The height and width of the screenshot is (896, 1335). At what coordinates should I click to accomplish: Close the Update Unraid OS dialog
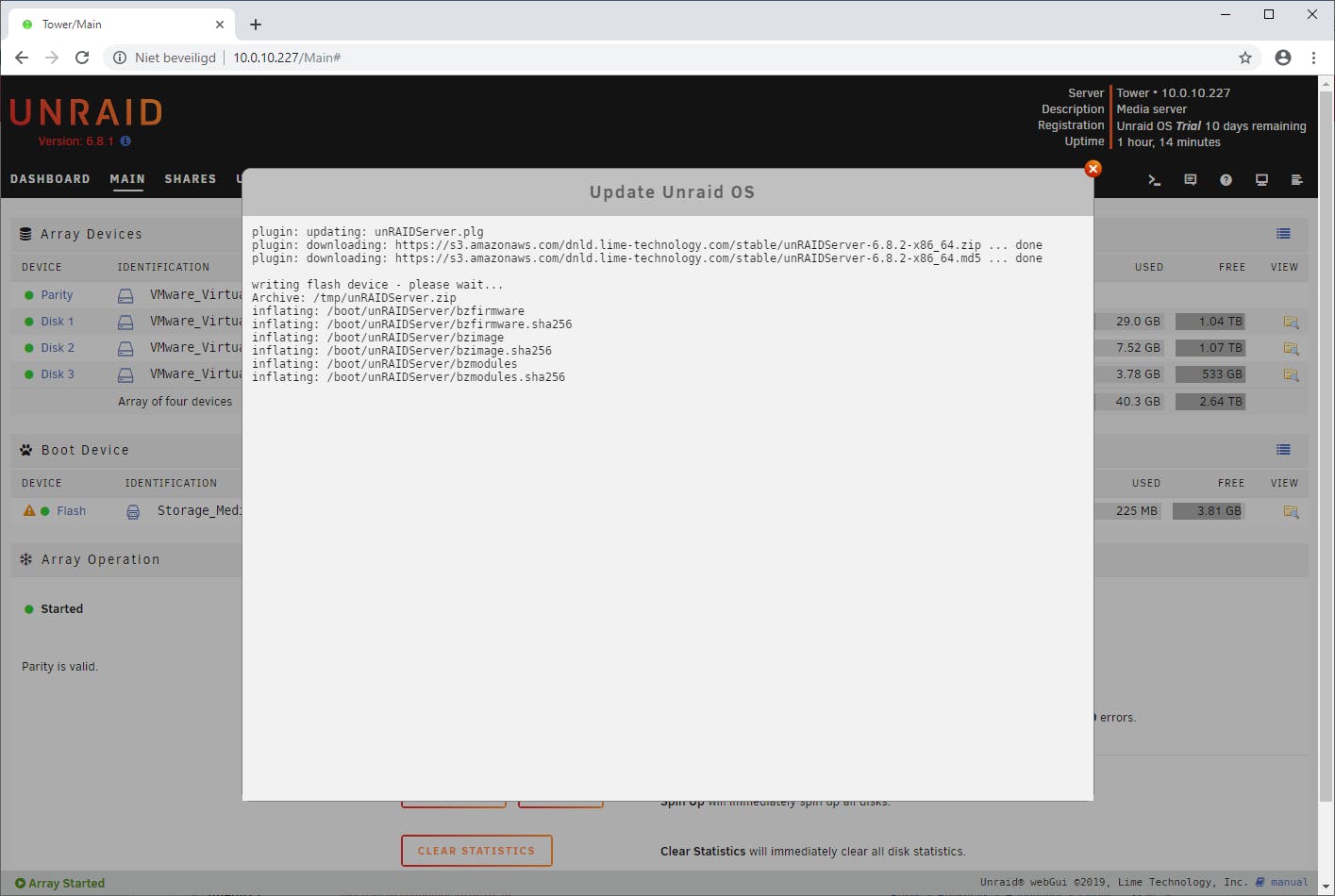pos(1093,169)
